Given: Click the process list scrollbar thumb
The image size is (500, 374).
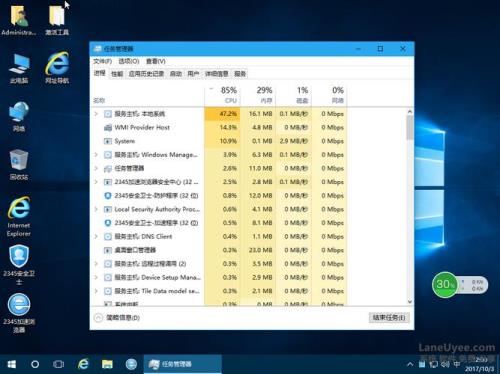Looking at the screenshot, I should [410, 128].
